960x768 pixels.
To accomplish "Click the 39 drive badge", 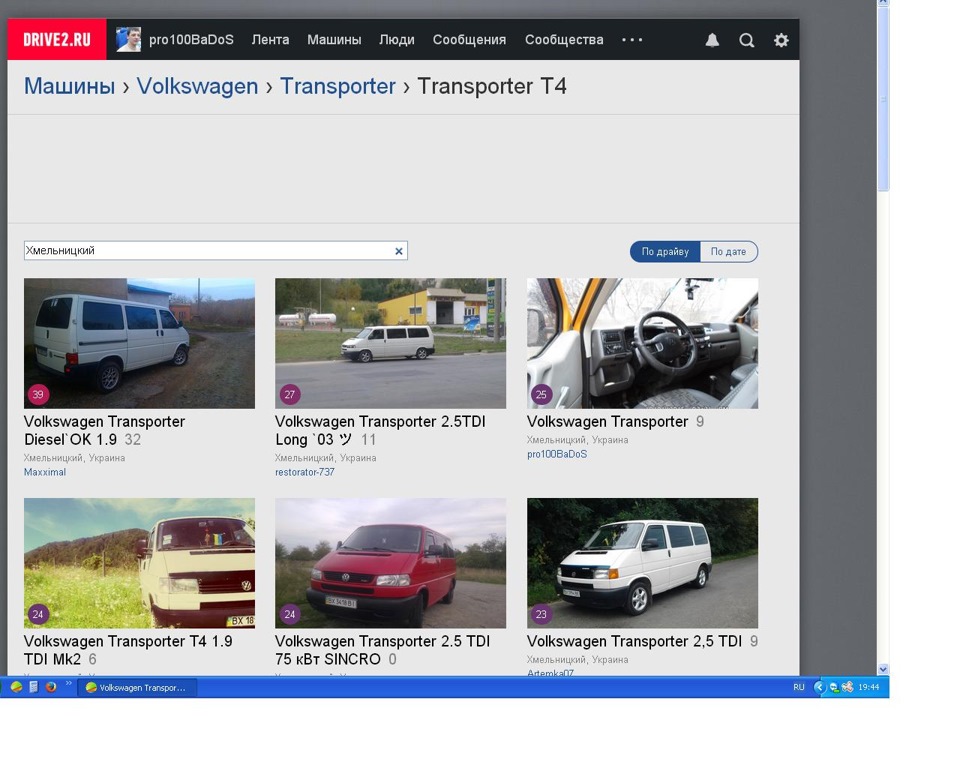I will point(38,394).
